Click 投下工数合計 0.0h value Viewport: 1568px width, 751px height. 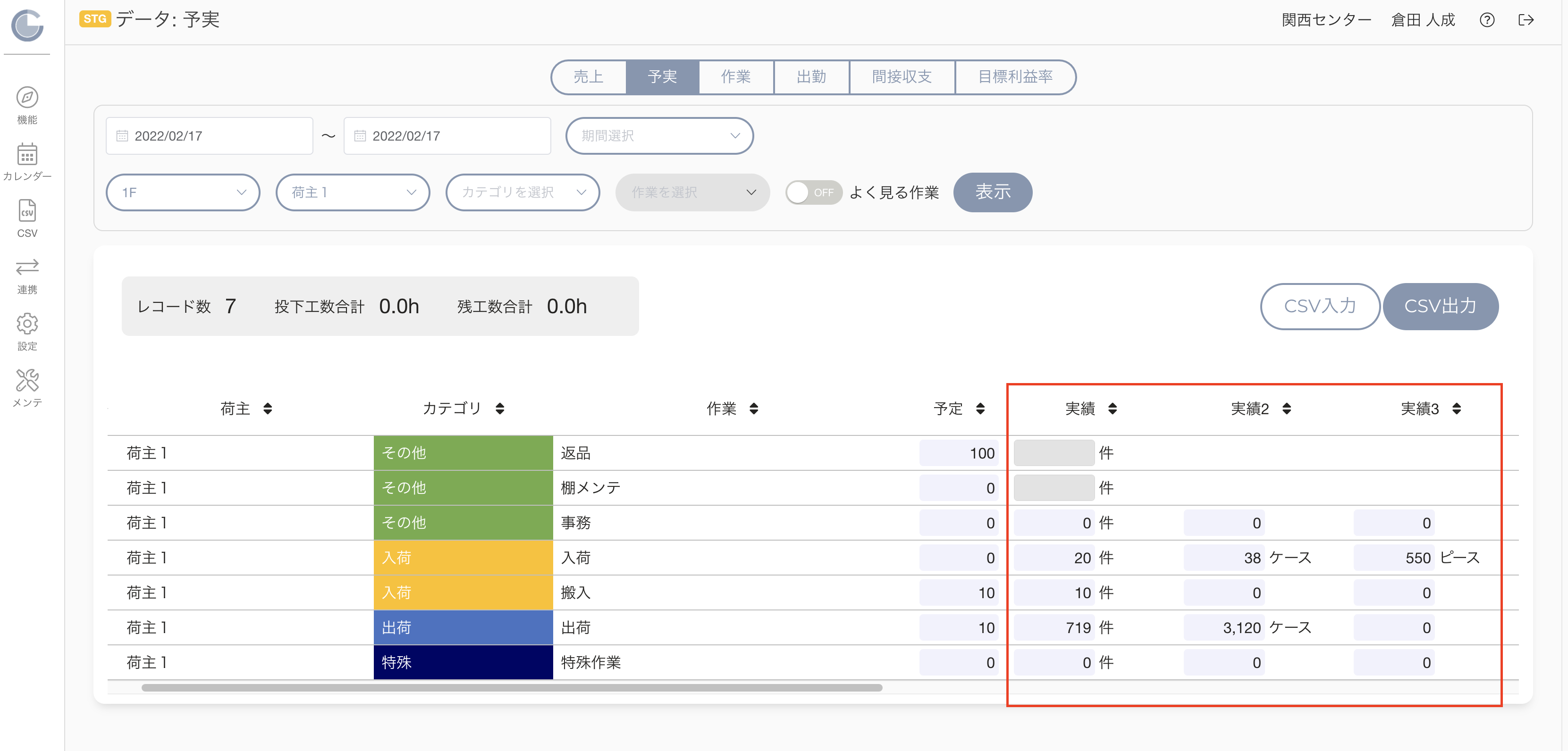(x=399, y=306)
